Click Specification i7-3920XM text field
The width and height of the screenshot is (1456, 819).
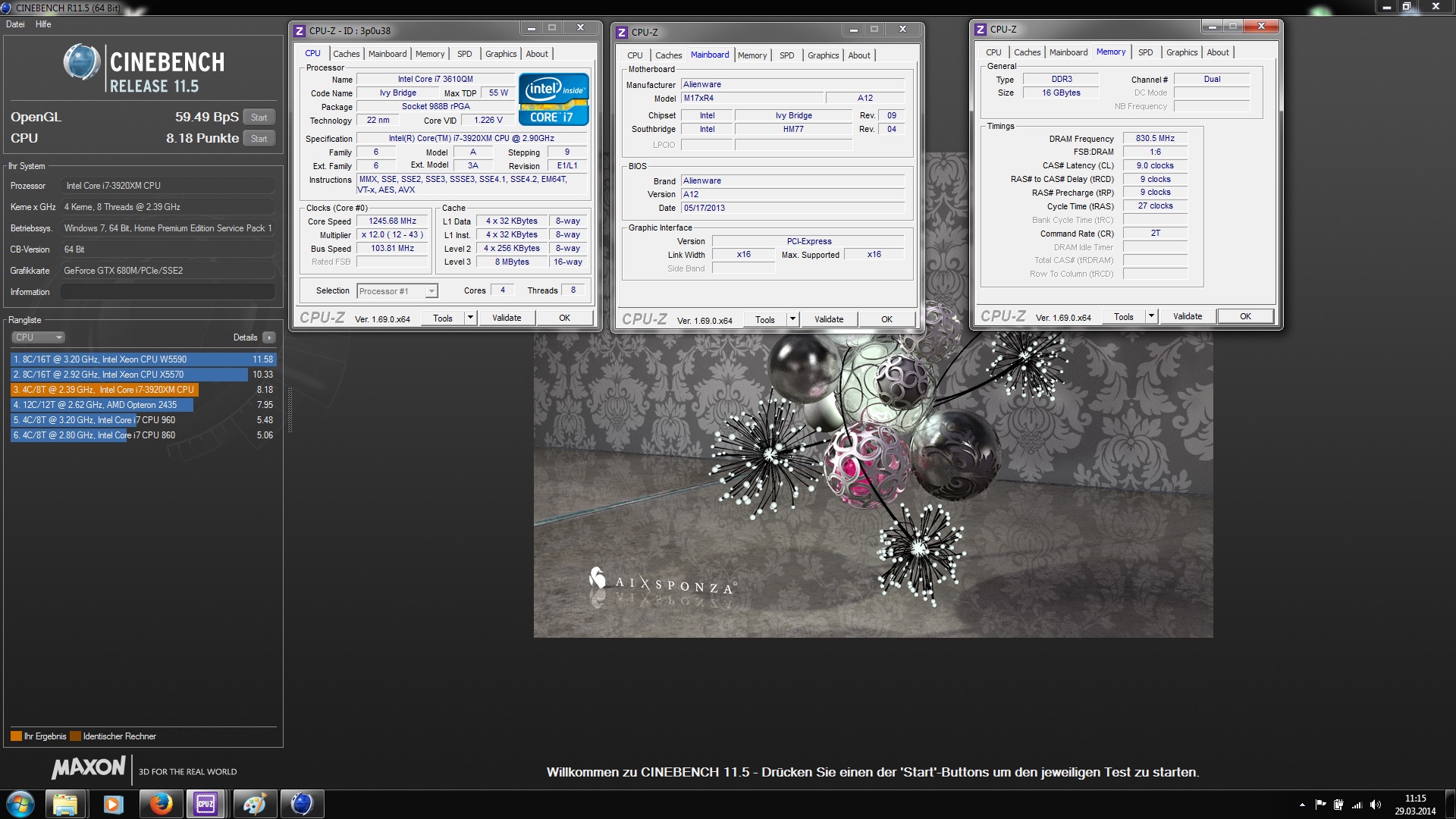[471, 139]
